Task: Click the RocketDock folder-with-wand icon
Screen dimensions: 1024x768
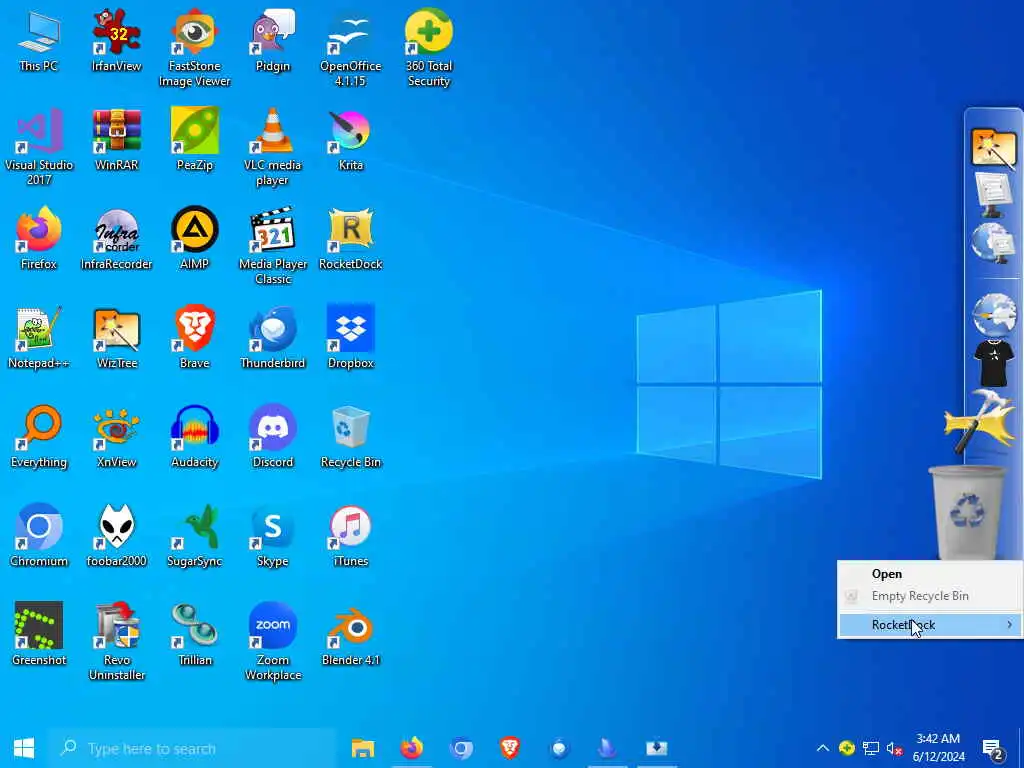Action: pyautogui.click(x=993, y=148)
